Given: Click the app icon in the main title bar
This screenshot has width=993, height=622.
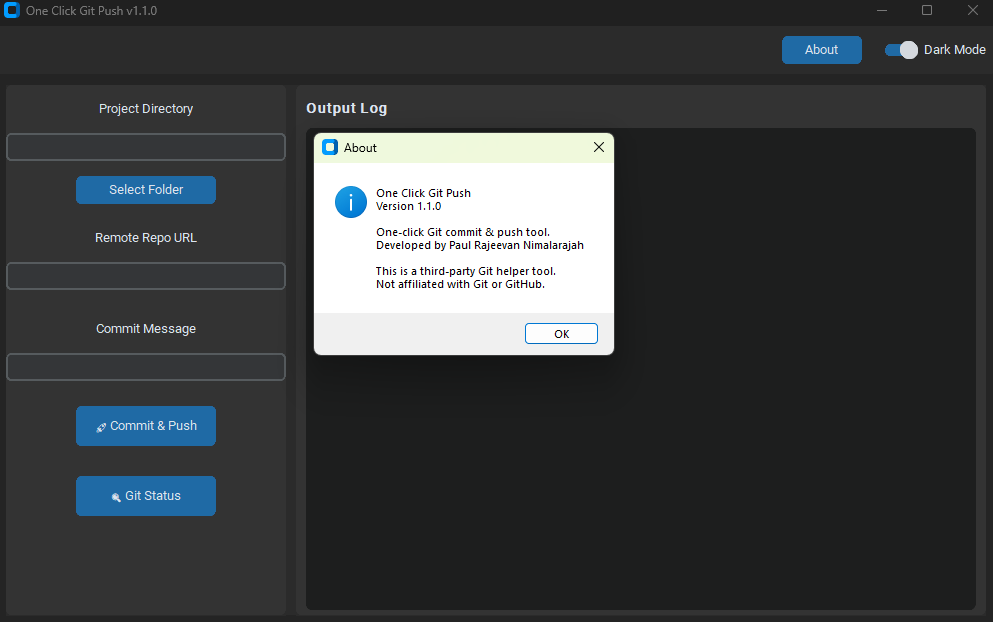Looking at the screenshot, I should [x=12, y=11].
